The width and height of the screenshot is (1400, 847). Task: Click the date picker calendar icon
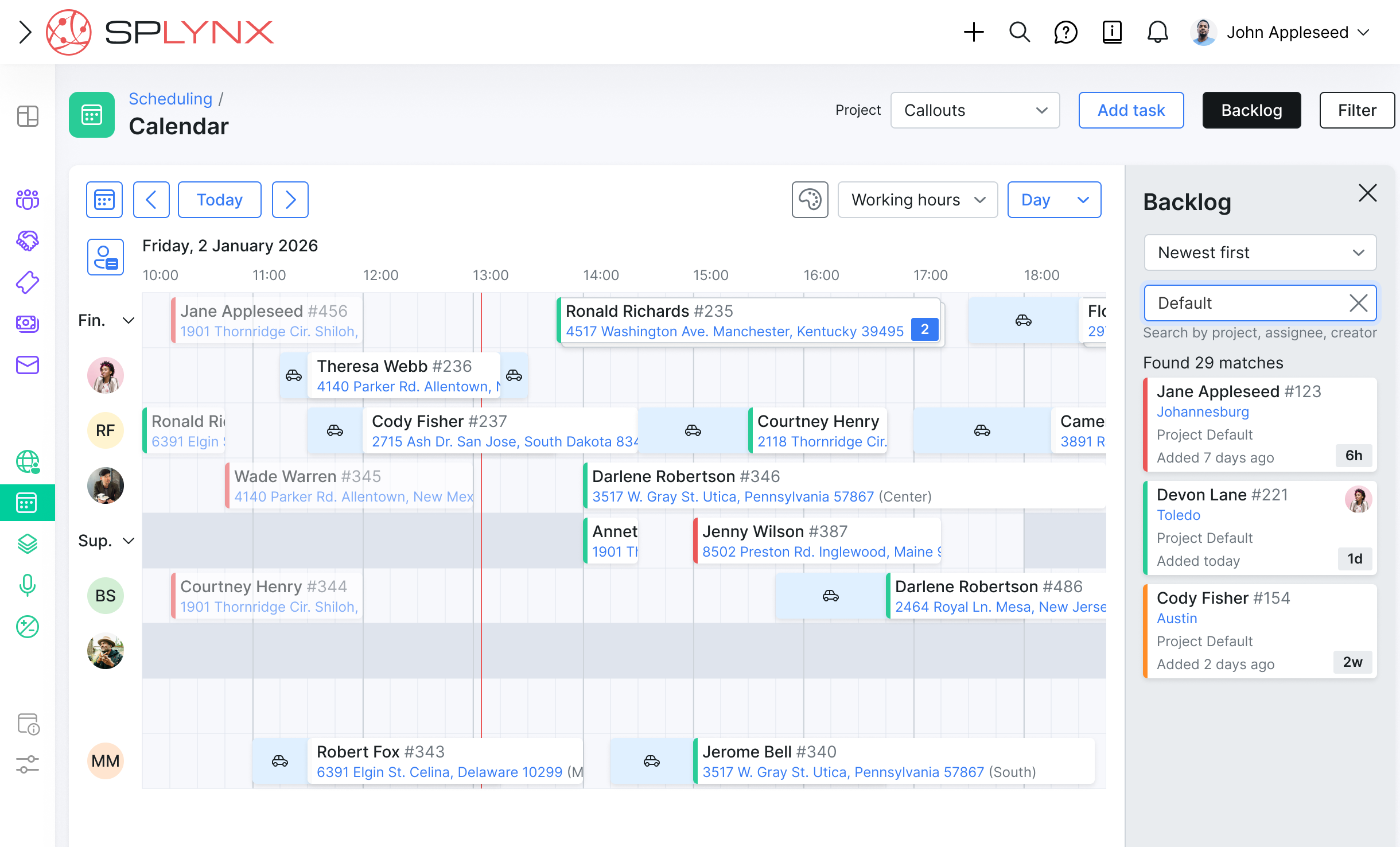[x=104, y=200]
